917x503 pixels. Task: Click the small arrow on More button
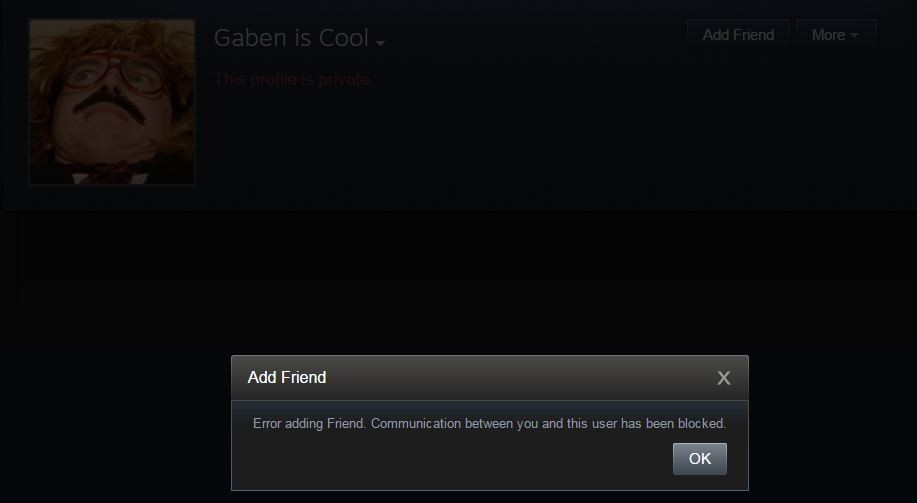click(x=854, y=36)
